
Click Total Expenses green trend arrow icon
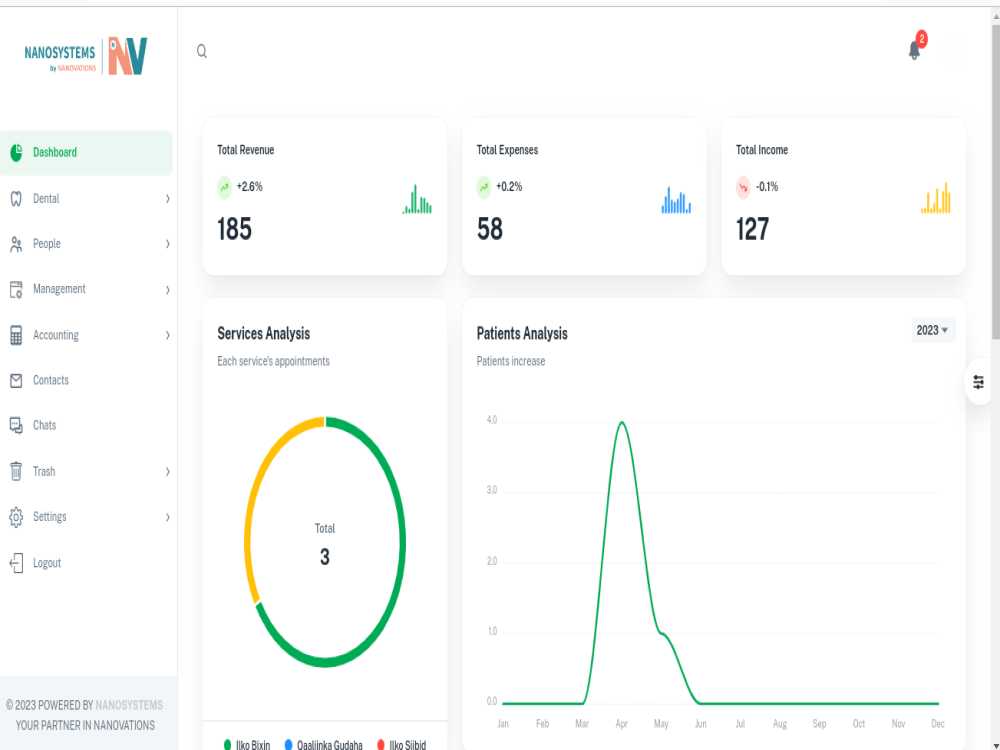[x=484, y=188]
